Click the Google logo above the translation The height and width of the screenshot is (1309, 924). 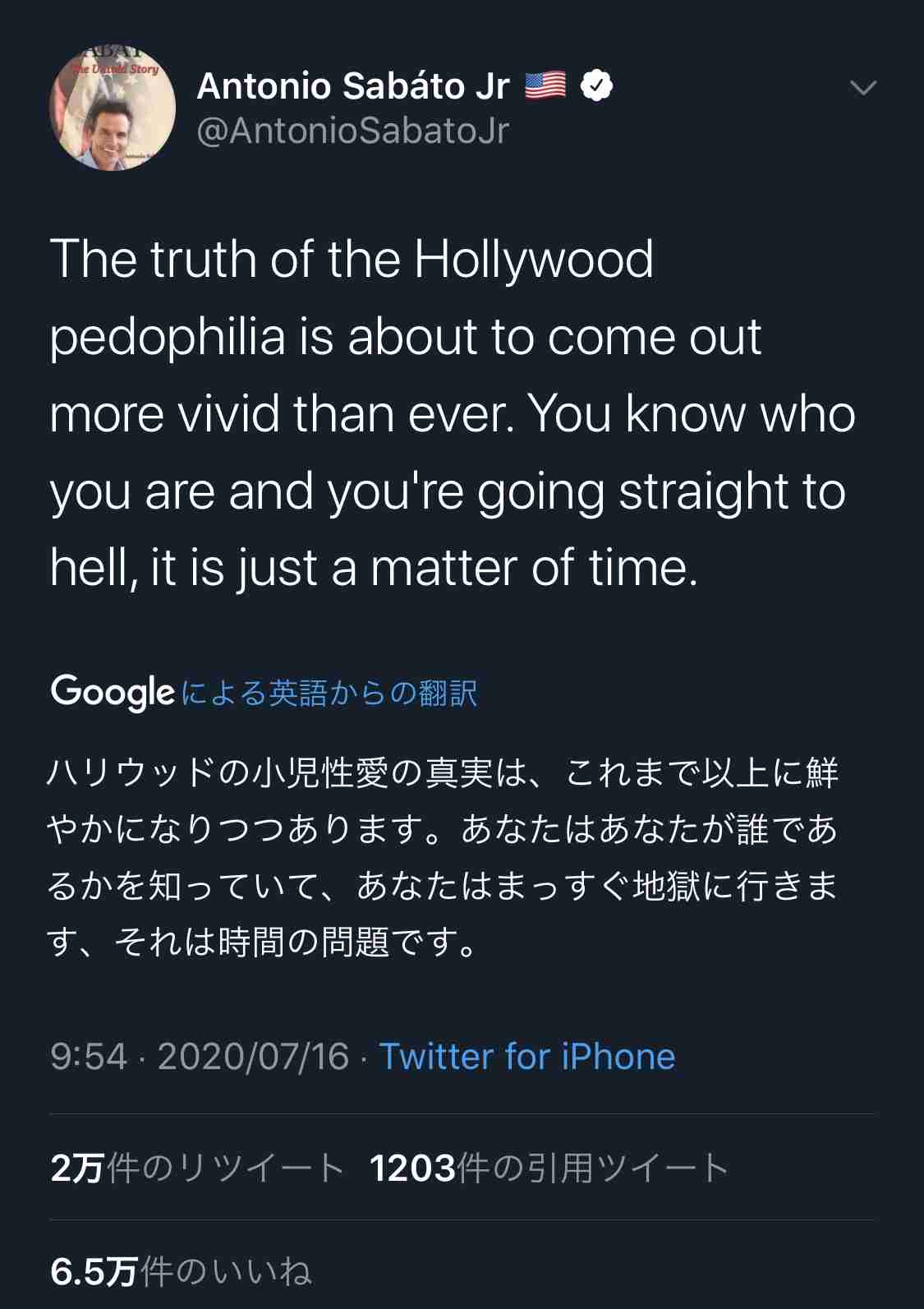pos(113,692)
